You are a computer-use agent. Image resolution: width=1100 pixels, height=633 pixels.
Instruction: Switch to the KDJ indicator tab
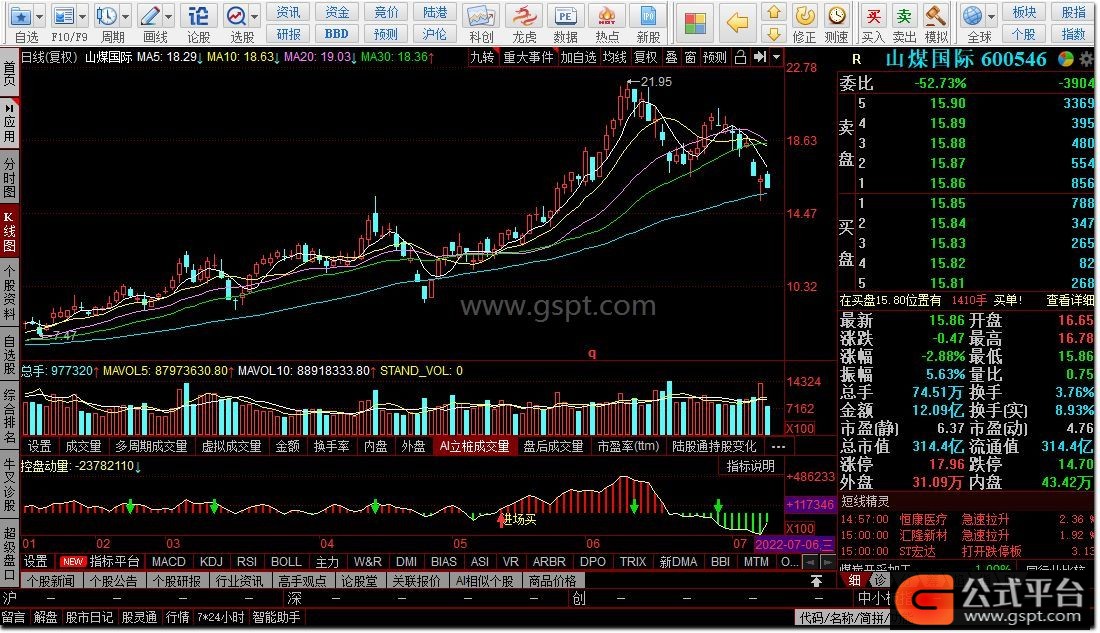tap(211, 562)
